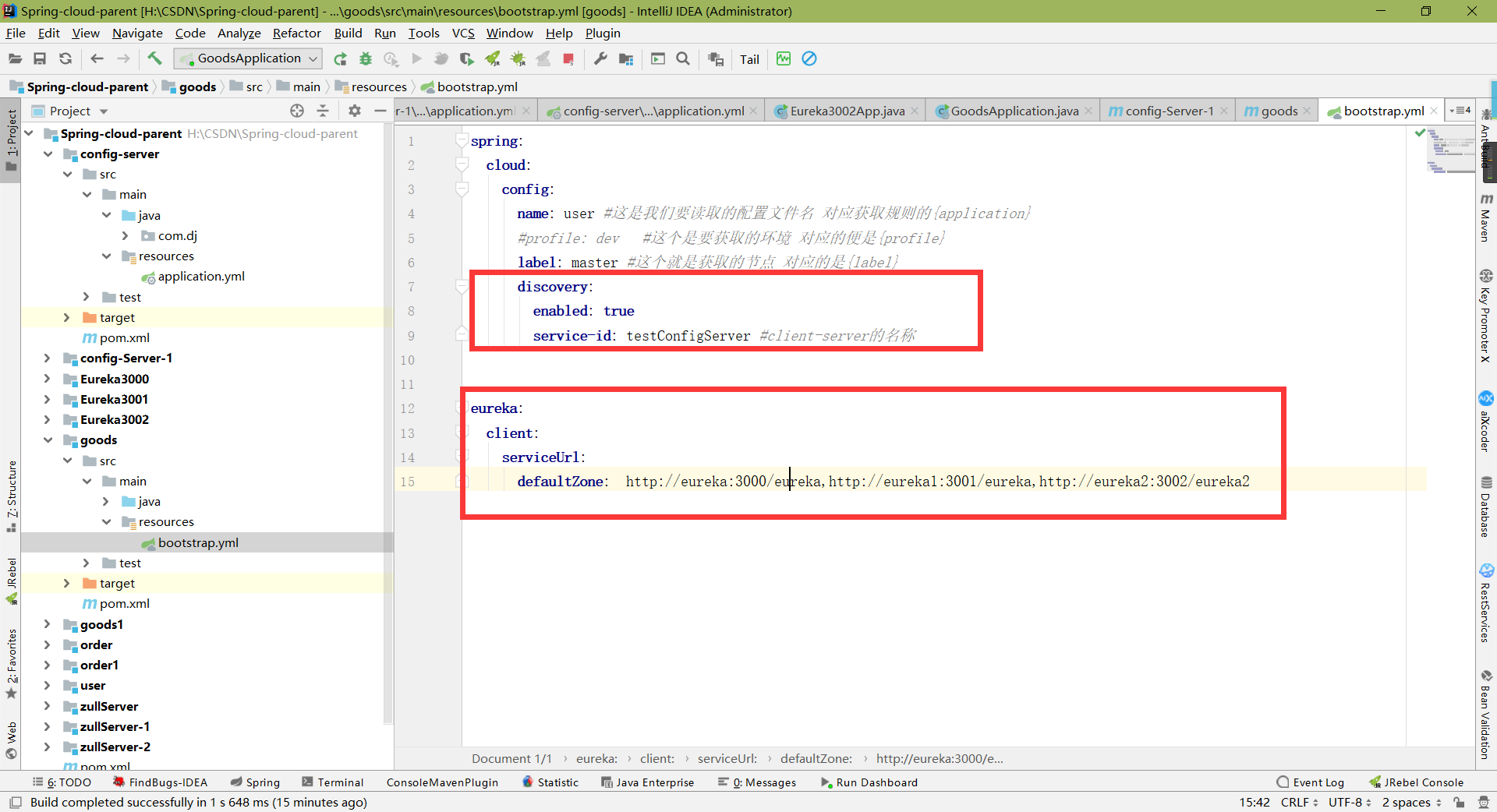Click the blue circle-slash icon

coord(809,58)
